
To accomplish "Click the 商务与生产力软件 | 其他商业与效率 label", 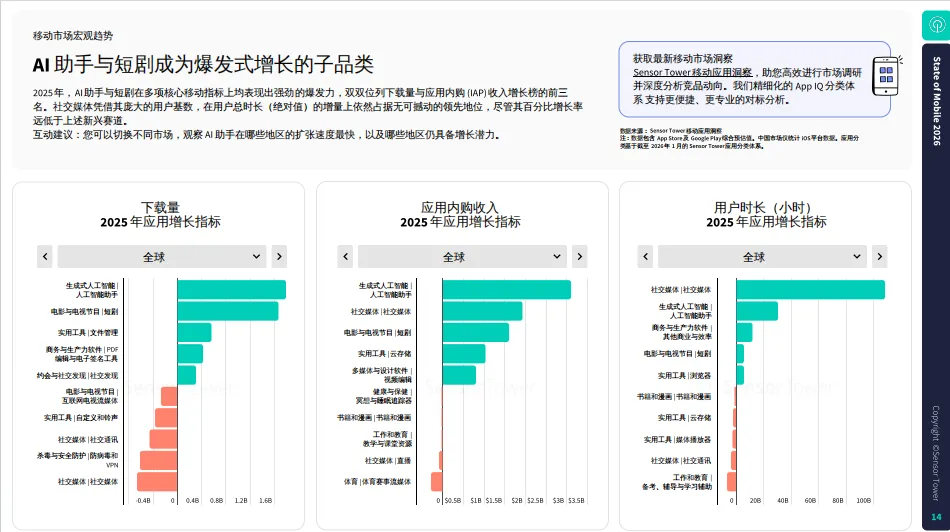I will pyautogui.click(x=682, y=332).
